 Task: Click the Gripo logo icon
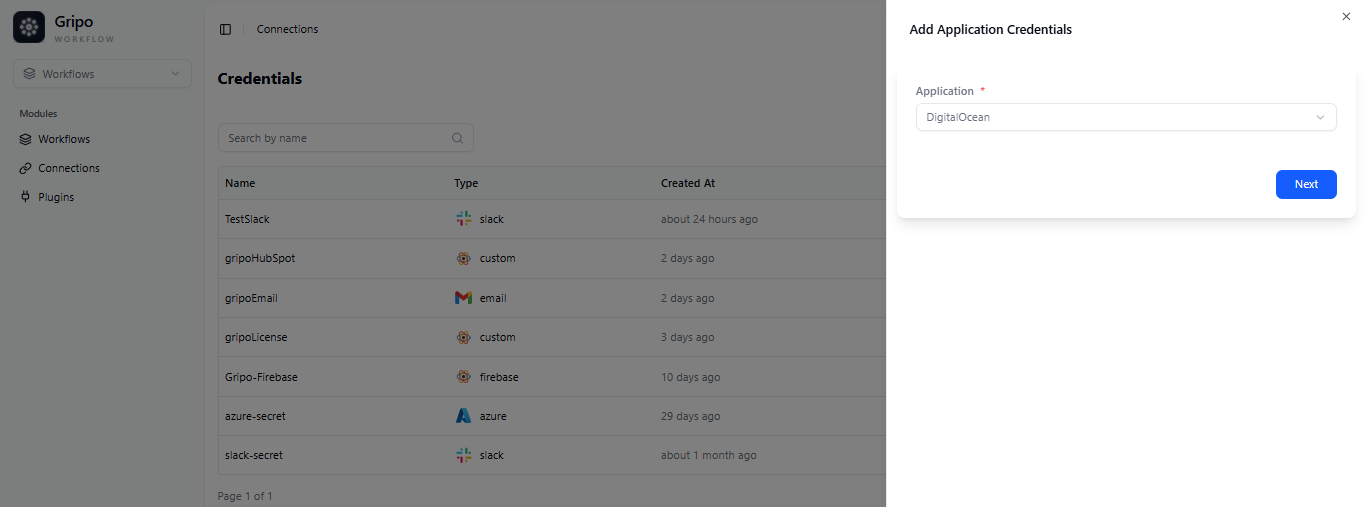[x=29, y=27]
